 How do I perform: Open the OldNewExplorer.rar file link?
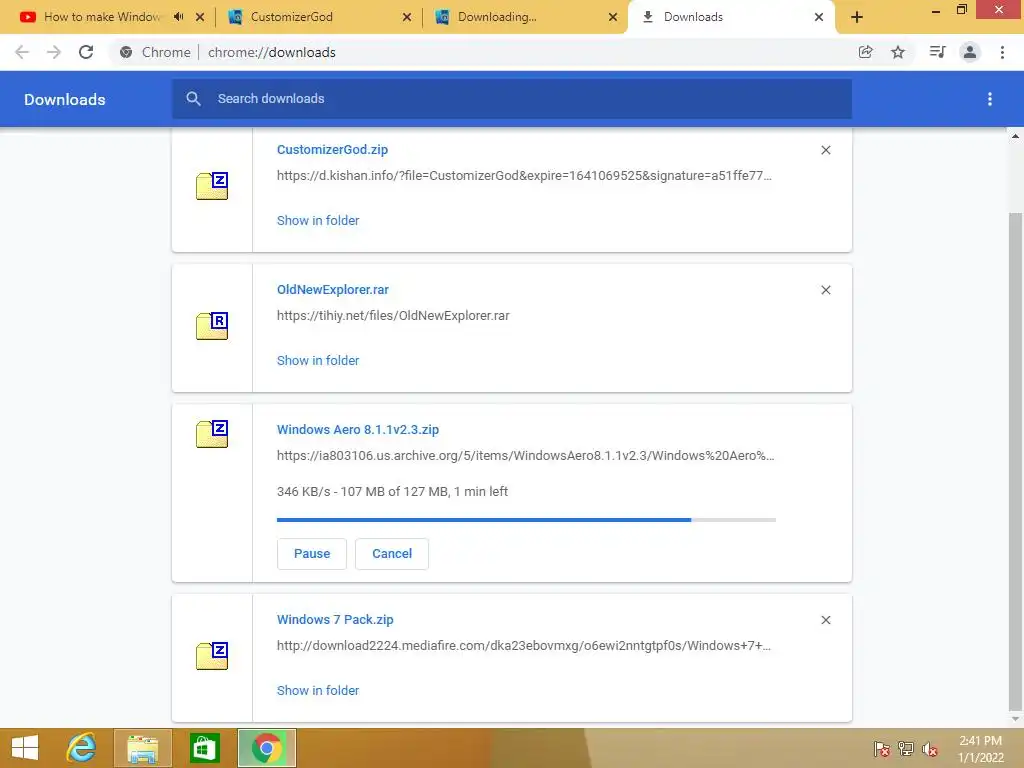[333, 289]
